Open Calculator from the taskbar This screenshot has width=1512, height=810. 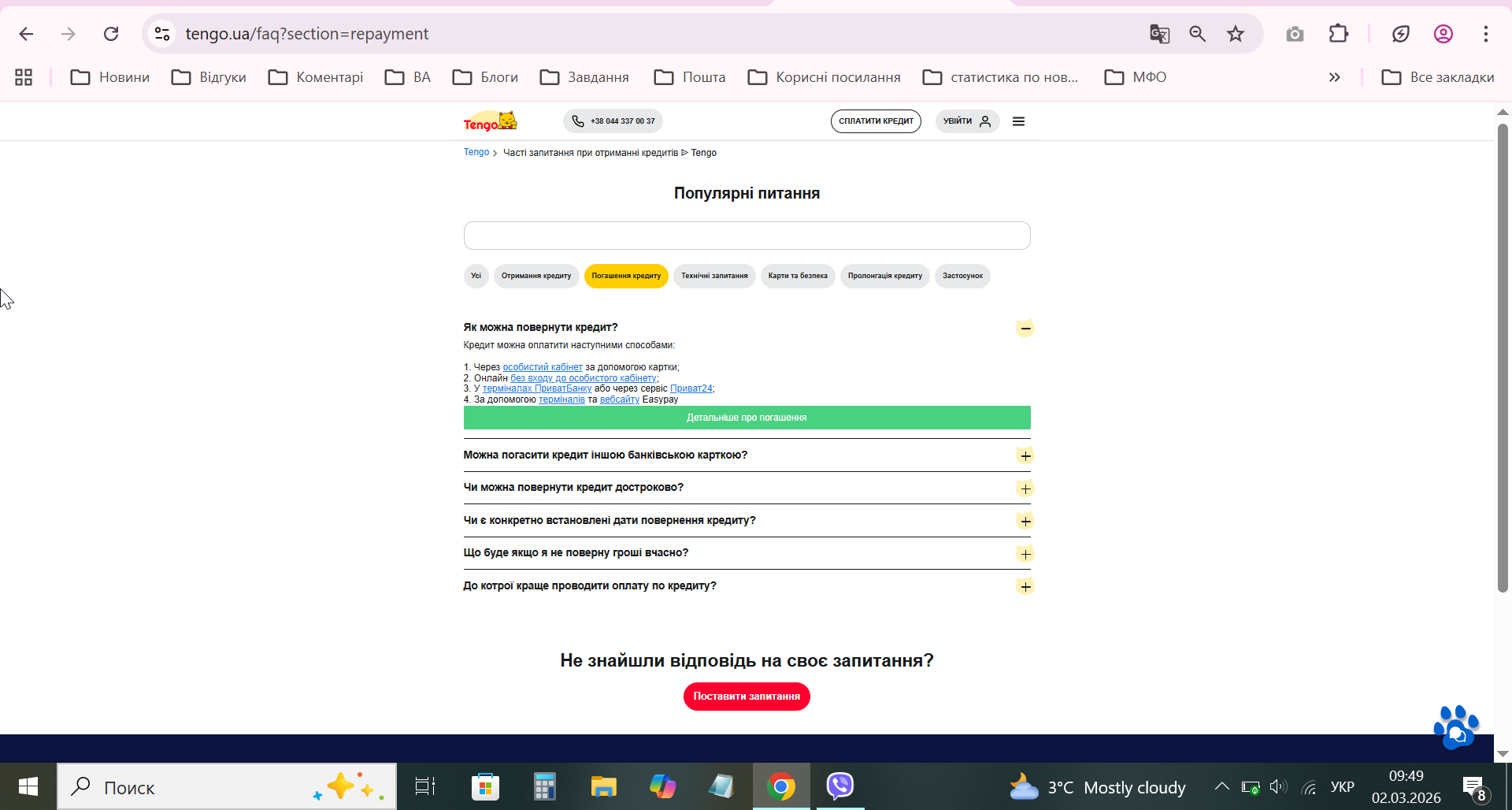(544, 786)
